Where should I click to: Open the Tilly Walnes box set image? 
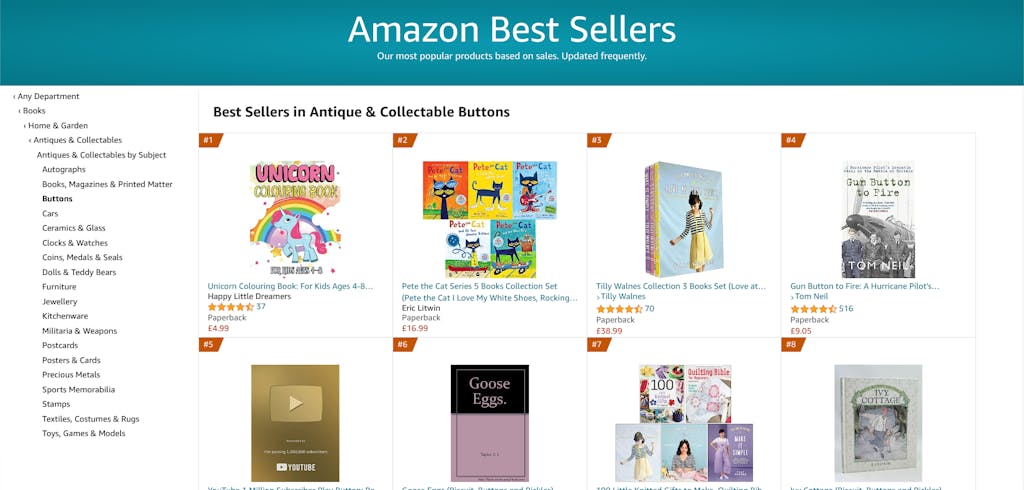(x=683, y=219)
